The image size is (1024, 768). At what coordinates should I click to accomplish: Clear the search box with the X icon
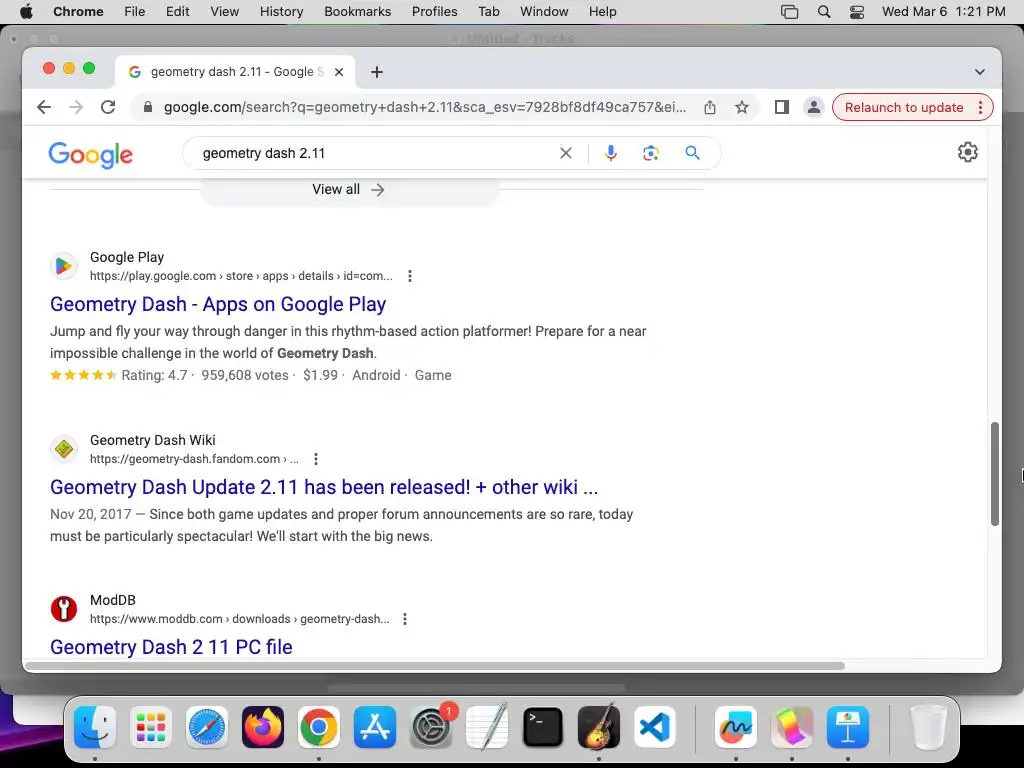click(566, 153)
